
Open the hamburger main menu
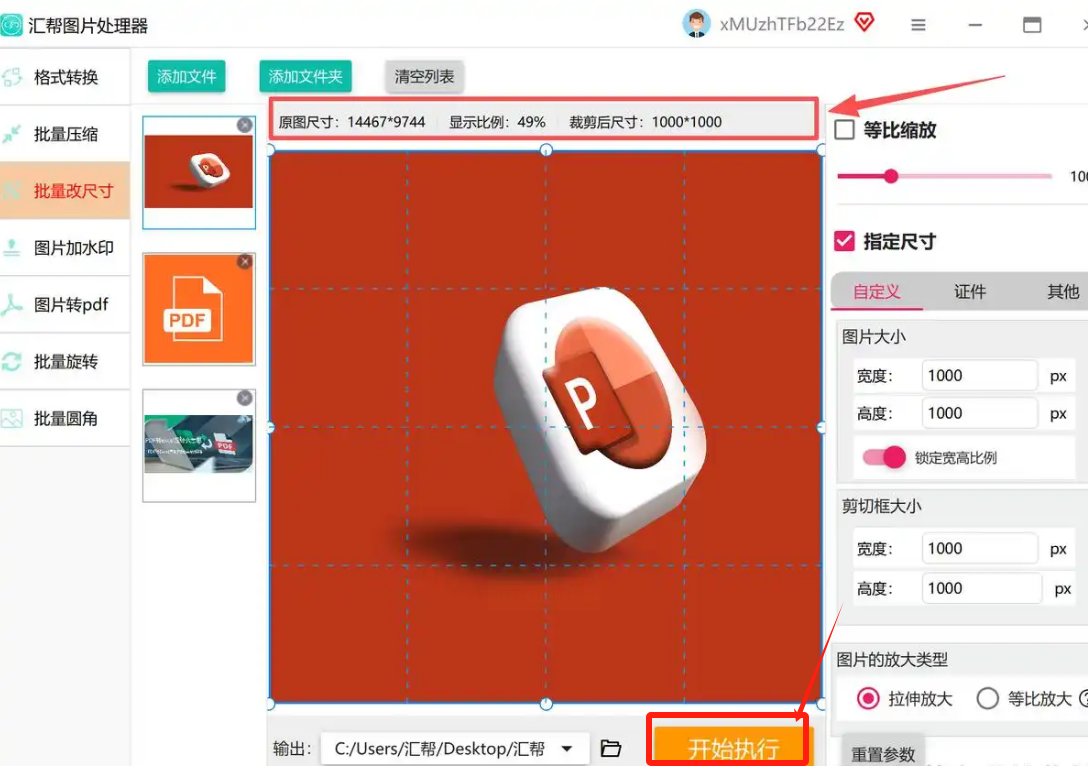(918, 25)
